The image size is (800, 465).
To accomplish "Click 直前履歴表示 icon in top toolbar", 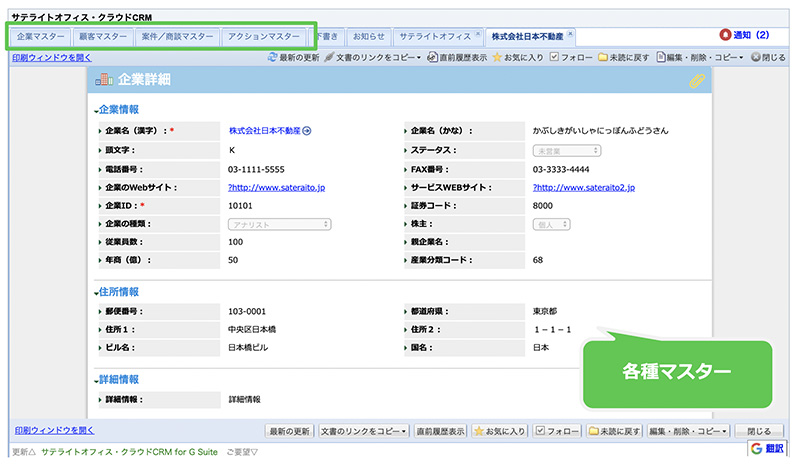I will (x=432, y=57).
